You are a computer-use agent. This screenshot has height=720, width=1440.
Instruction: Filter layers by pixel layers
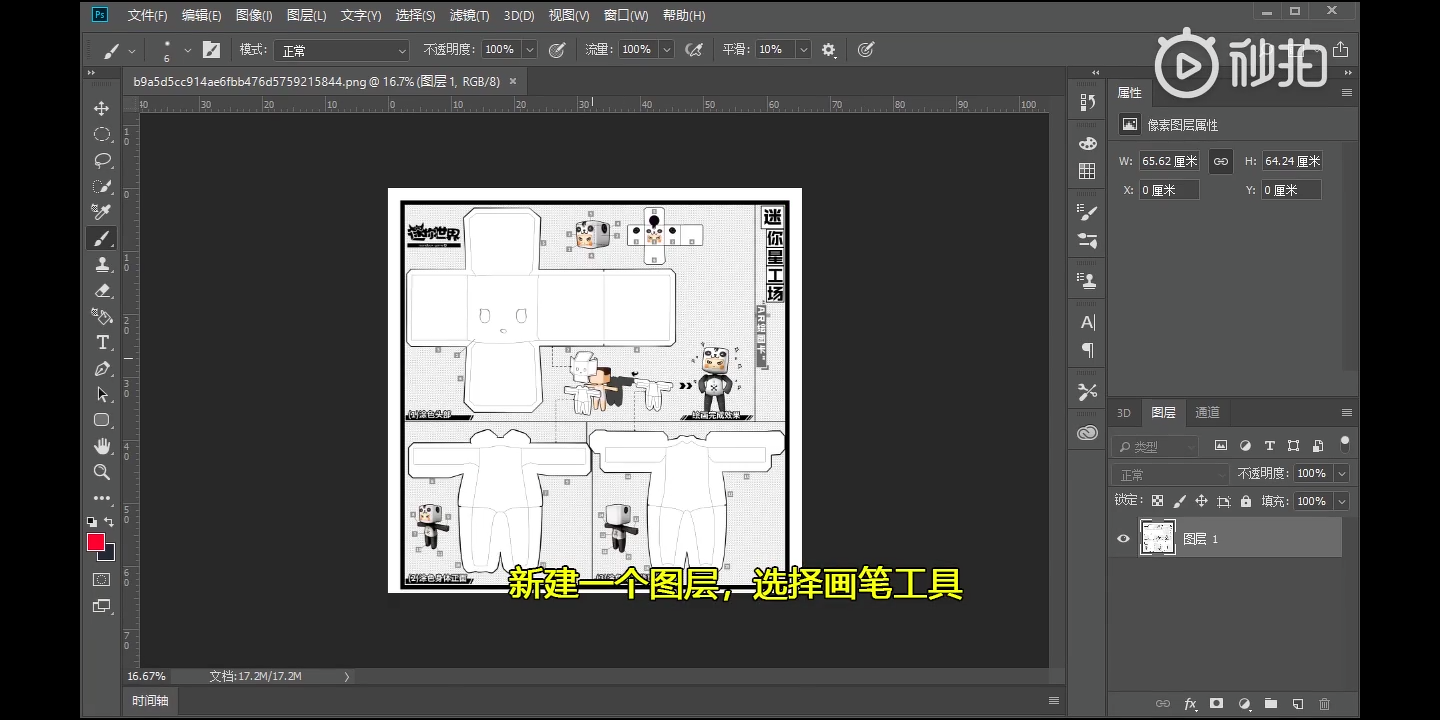coord(1220,446)
